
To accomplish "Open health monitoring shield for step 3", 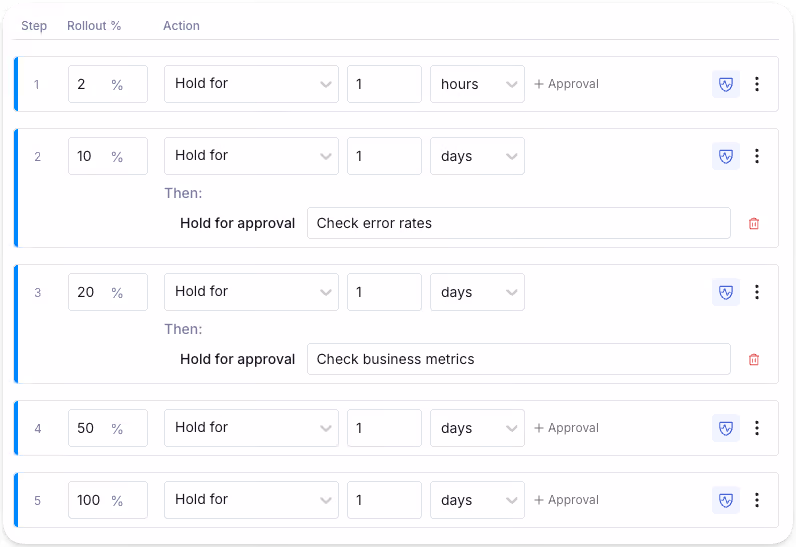I will (x=725, y=292).
